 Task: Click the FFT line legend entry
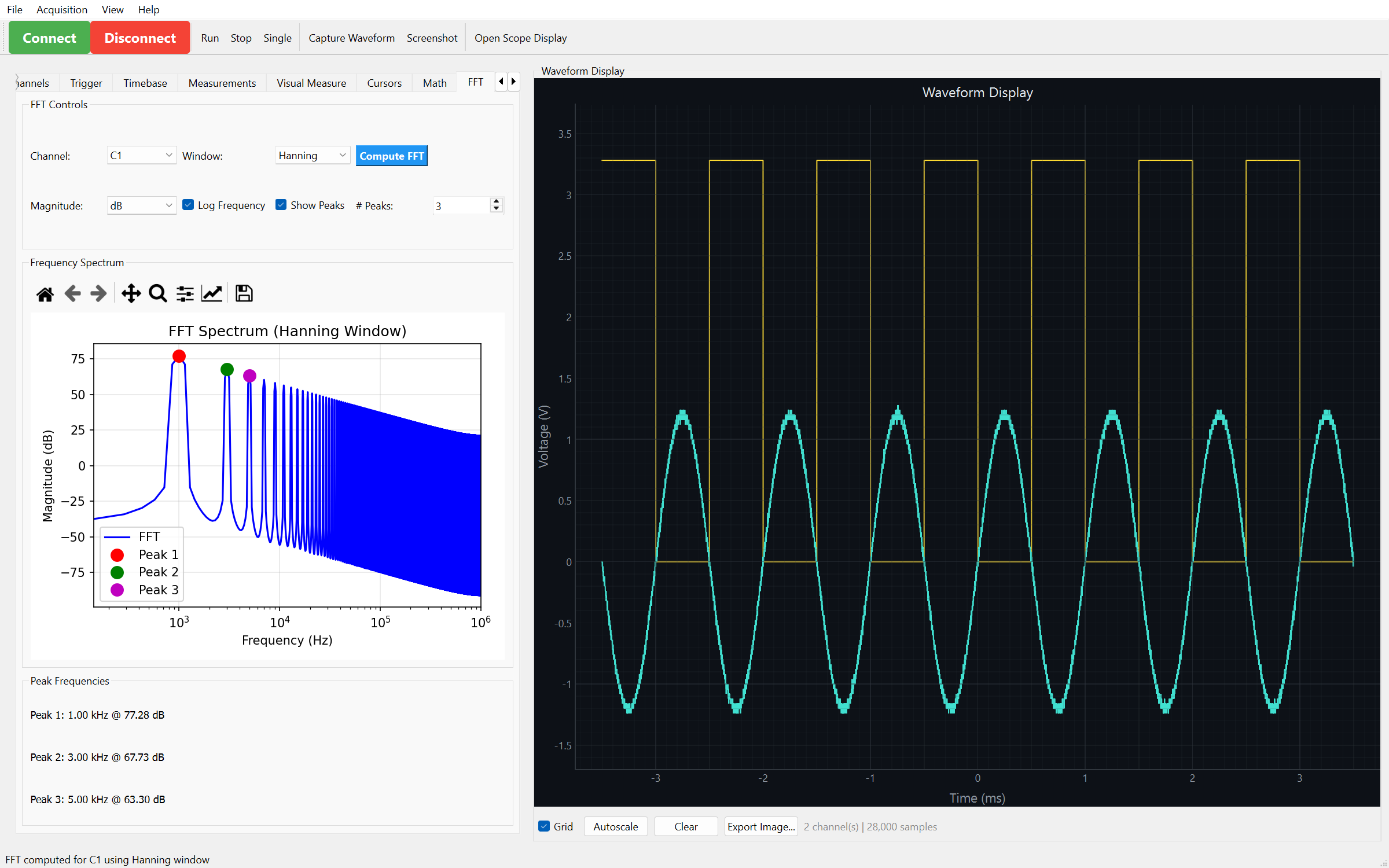coord(133,536)
